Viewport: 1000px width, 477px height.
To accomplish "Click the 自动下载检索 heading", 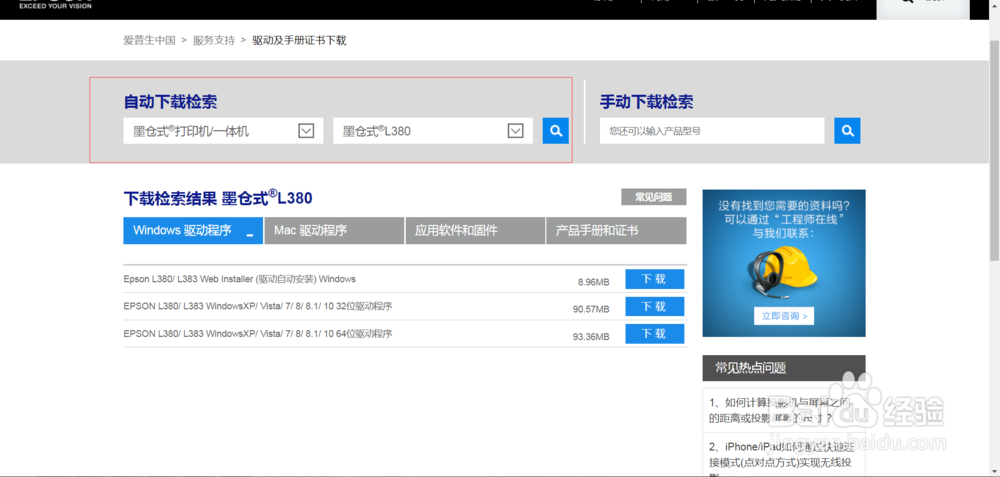I will coord(170,102).
